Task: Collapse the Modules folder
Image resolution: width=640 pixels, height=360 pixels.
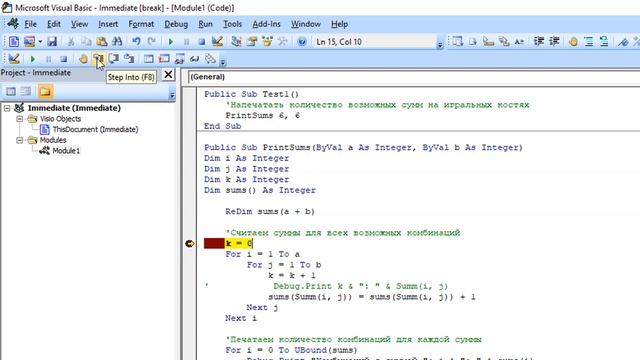Action: click(x=20, y=140)
